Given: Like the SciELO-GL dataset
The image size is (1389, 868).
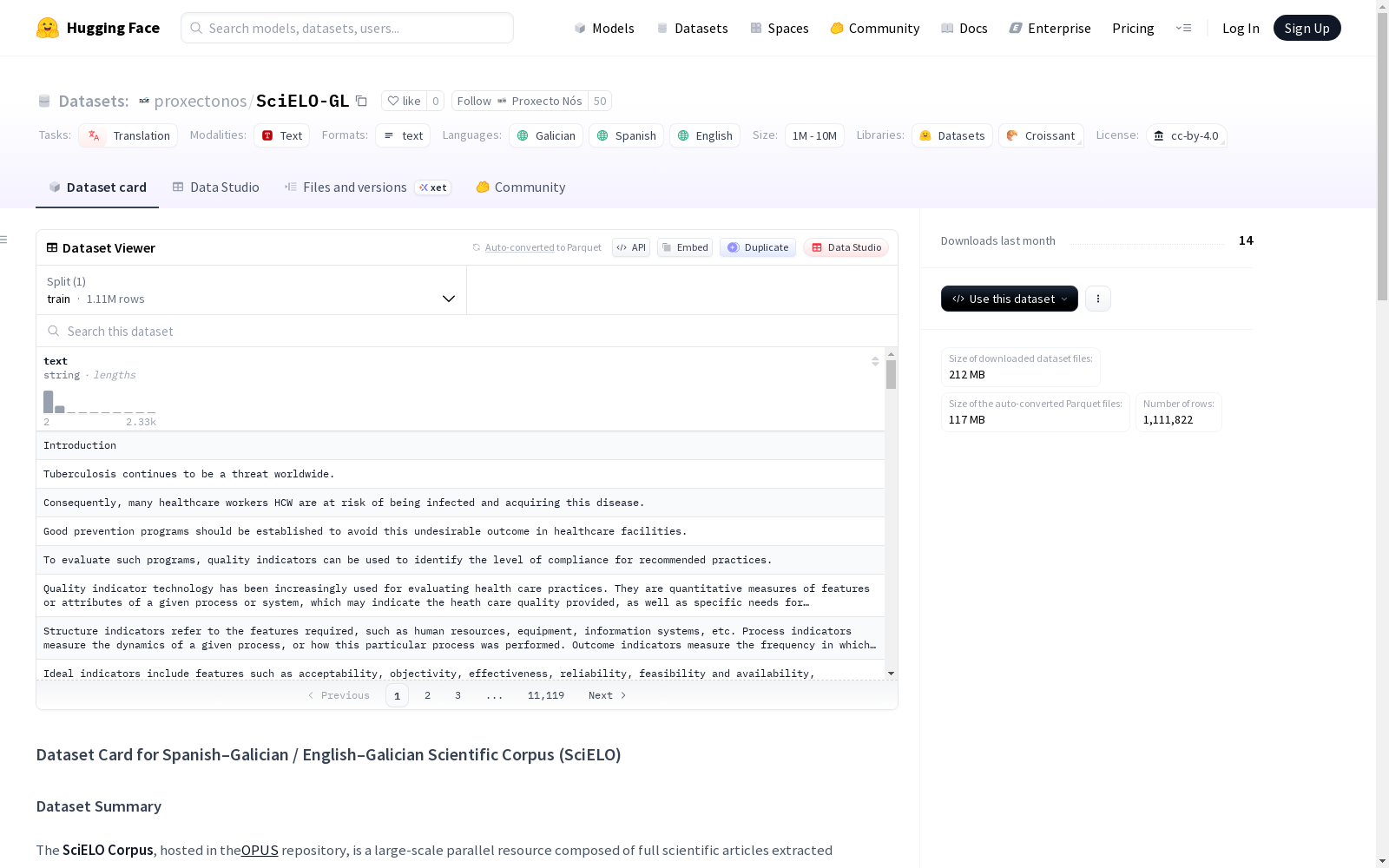Looking at the screenshot, I should pos(404,101).
